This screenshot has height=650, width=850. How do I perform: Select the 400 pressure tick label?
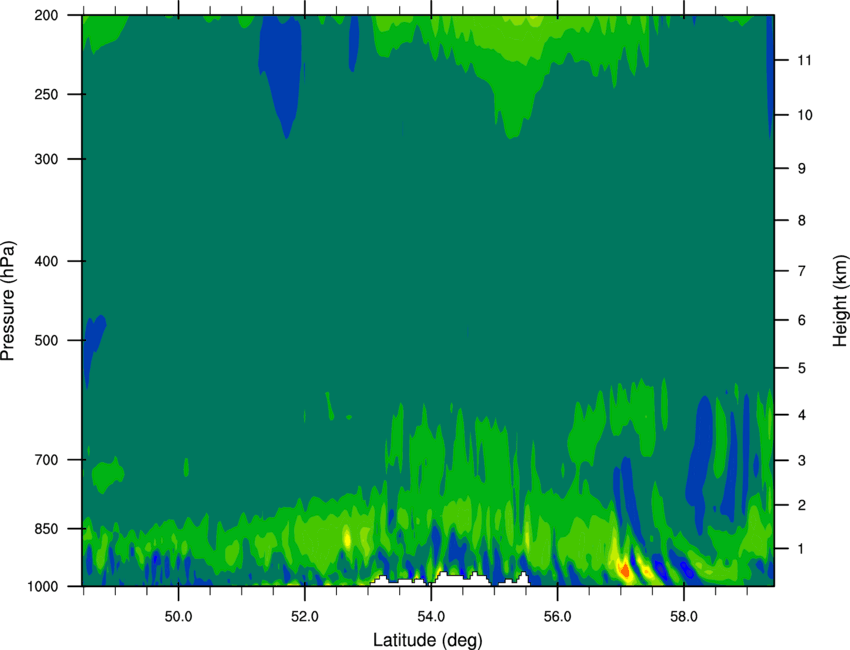pos(47,261)
